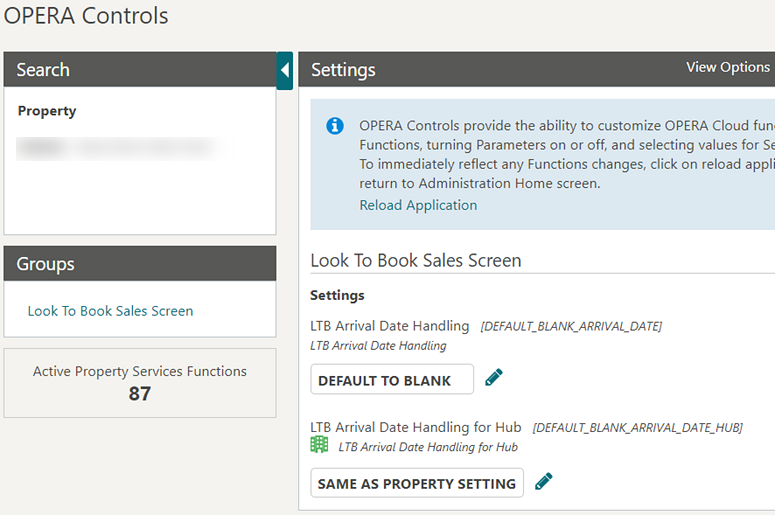Click italic LTB Arrival Date Handling description
The image size is (775, 515).
378,346
